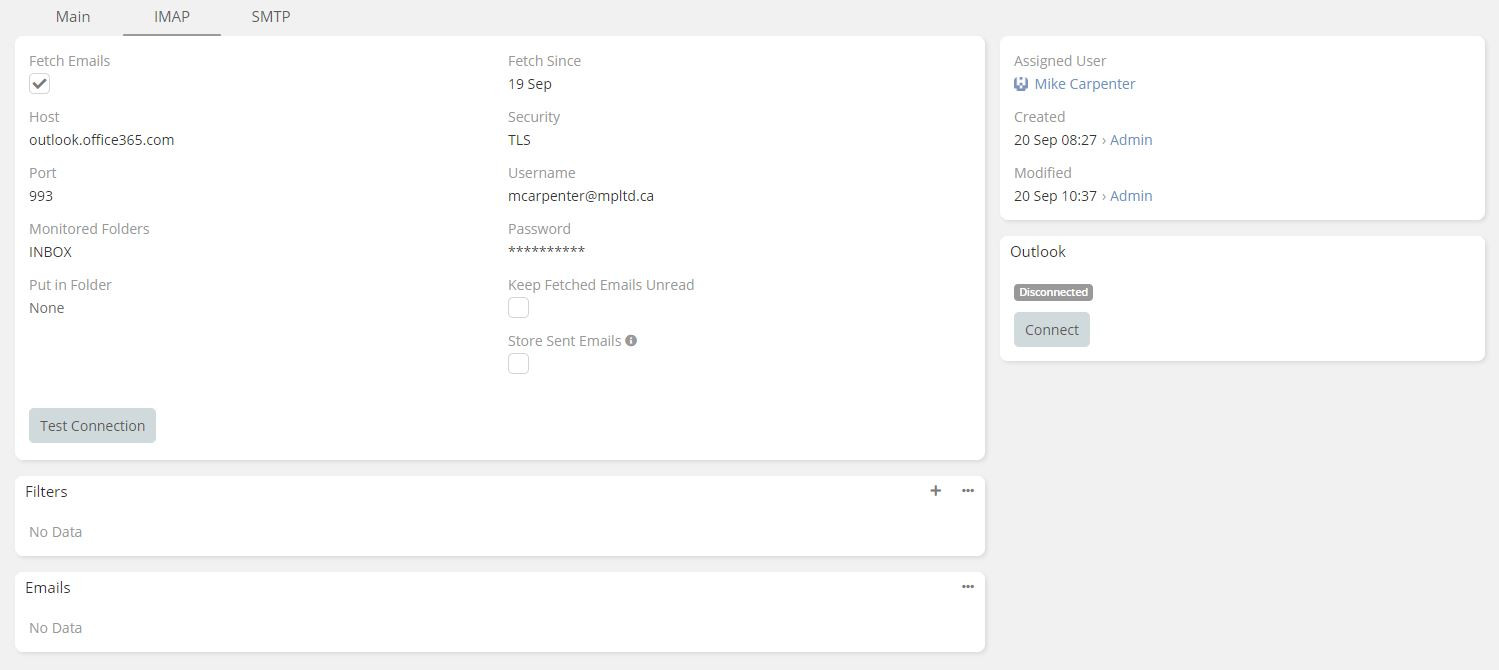Open the Mike Carpenter user link
This screenshot has width=1499, height=670.
[x=1084, y=84]
